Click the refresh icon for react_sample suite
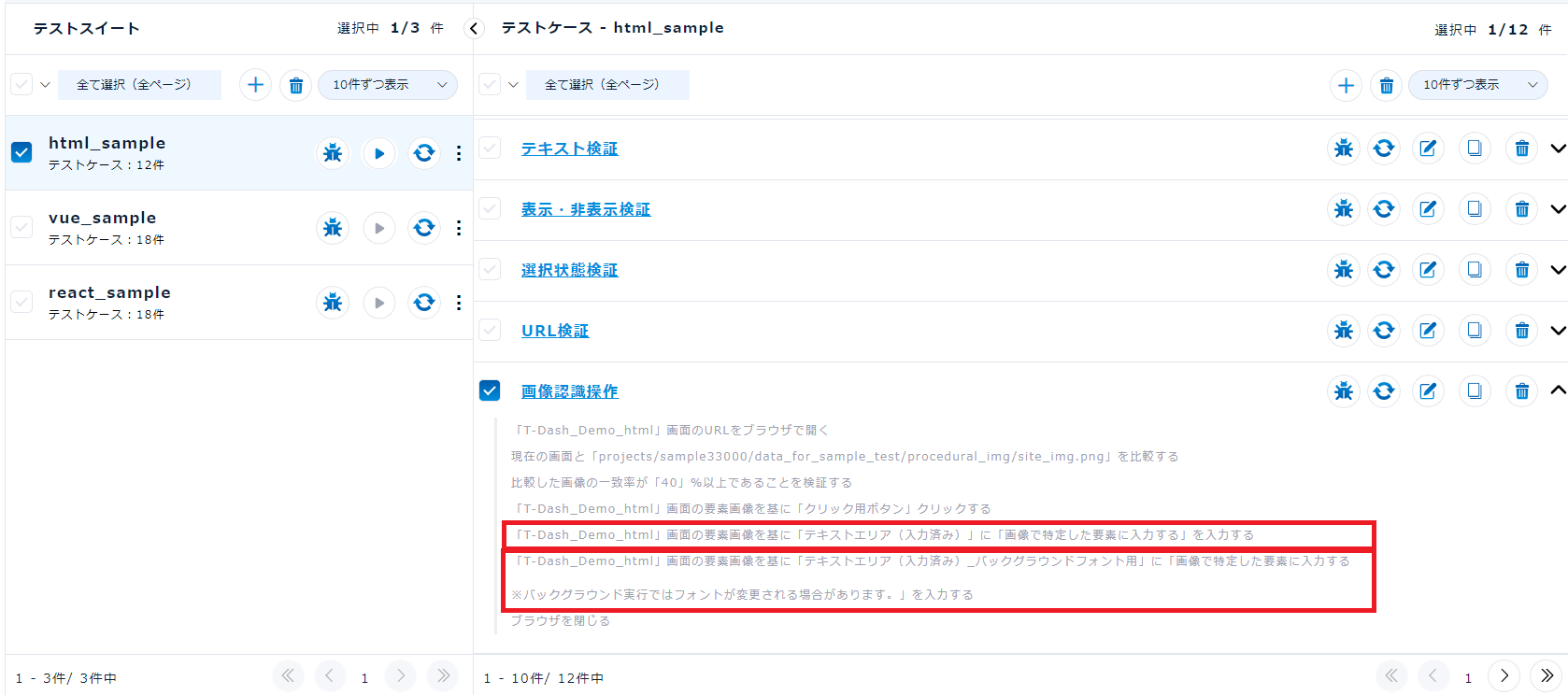Screen dimensions: 1568x695 [424, 303]
